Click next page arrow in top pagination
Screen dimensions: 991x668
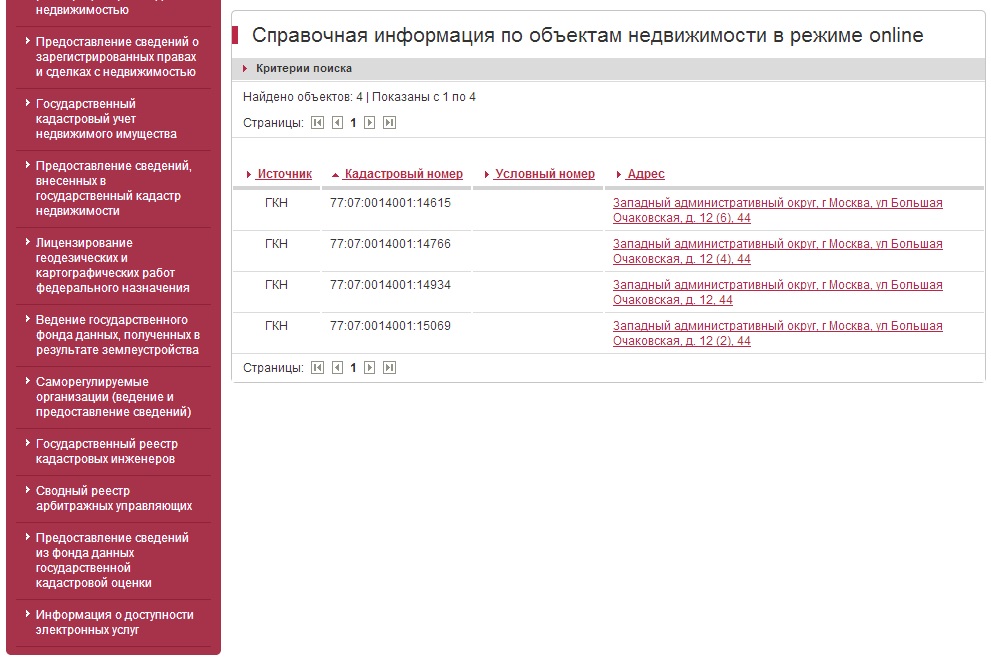tap(369, 123)
